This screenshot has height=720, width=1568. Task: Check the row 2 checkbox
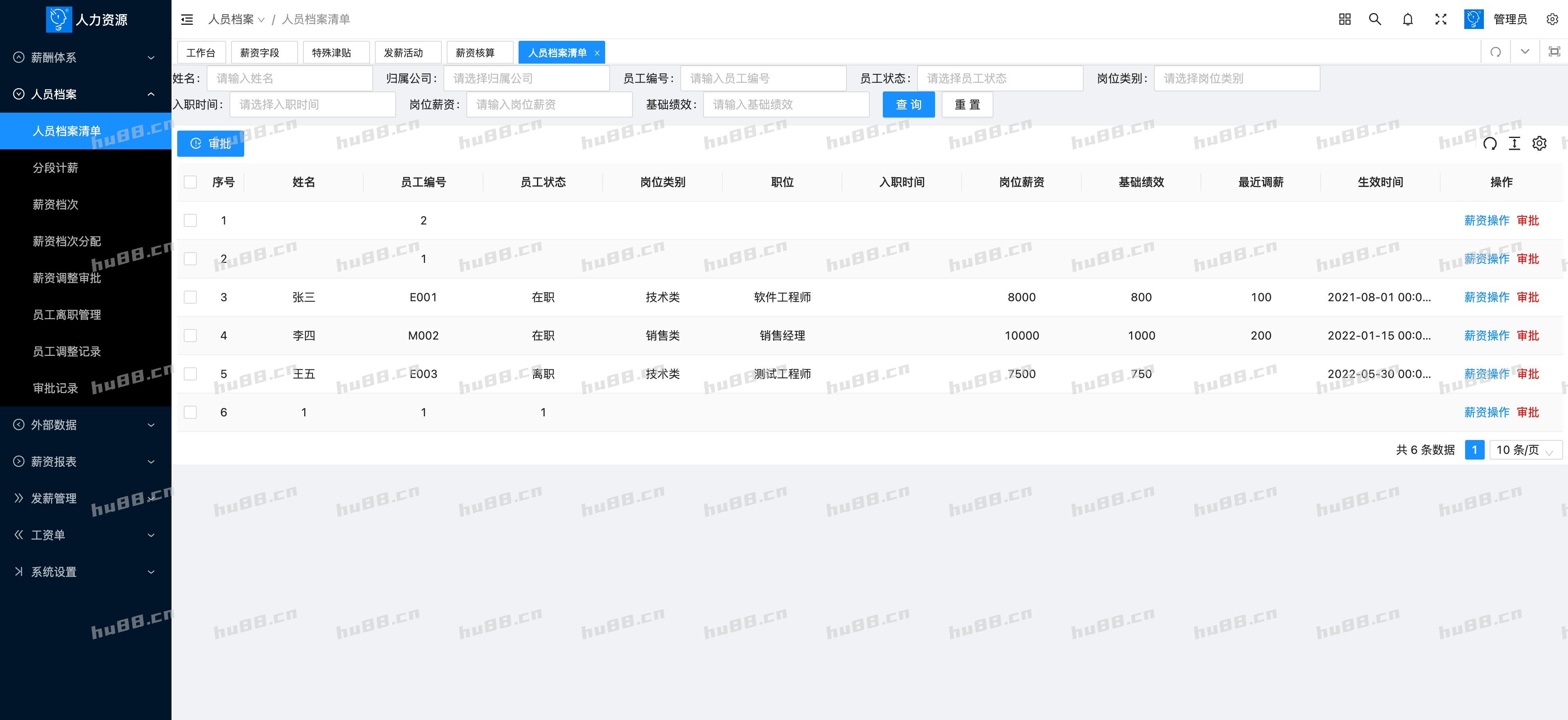pyautogui.click(x=191, y=259)
